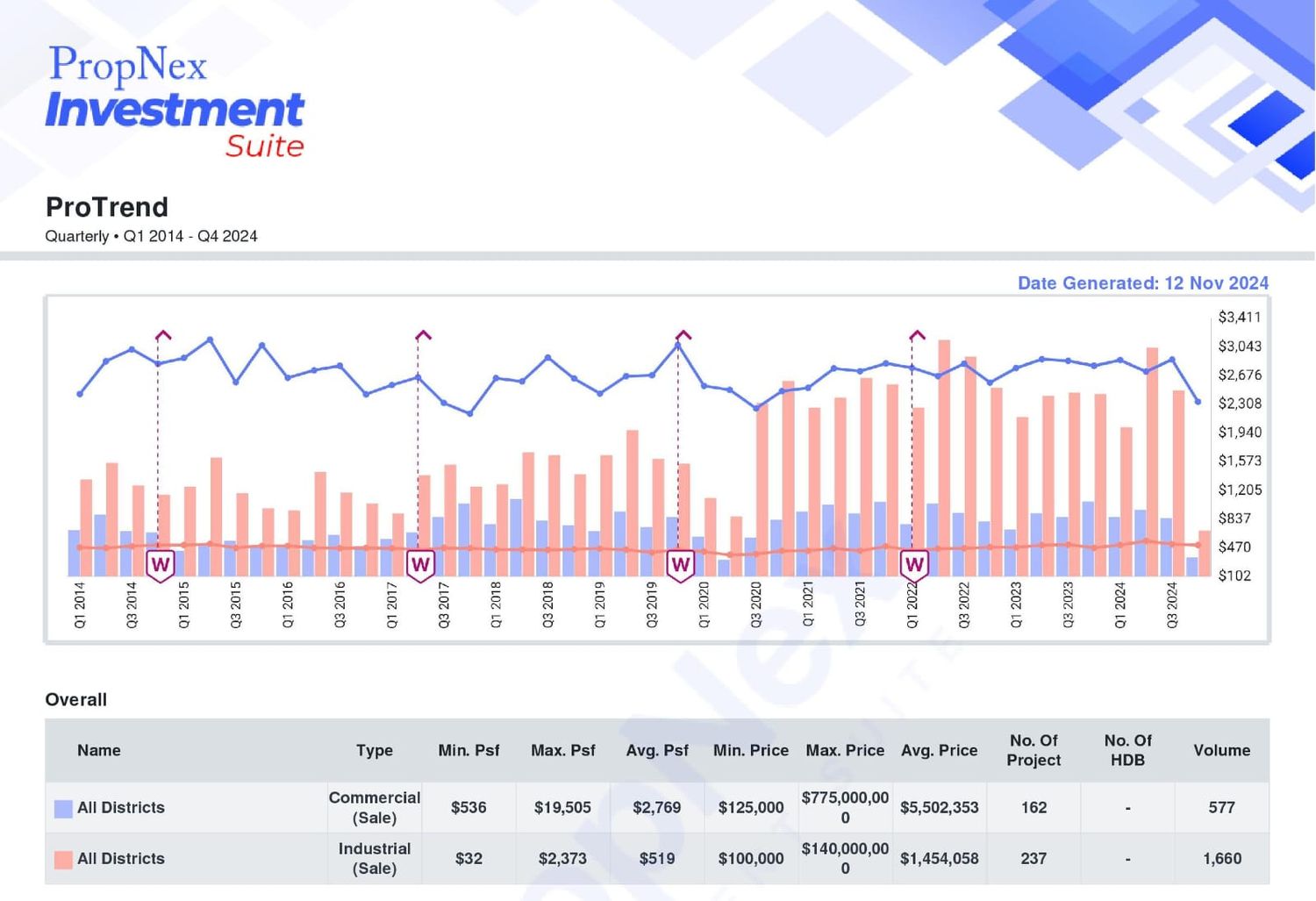The height and width of the screenshot is (901, 1316).
Task: Click the purple caret above the Q1 2022 line
Action: [x=917, y=335]
